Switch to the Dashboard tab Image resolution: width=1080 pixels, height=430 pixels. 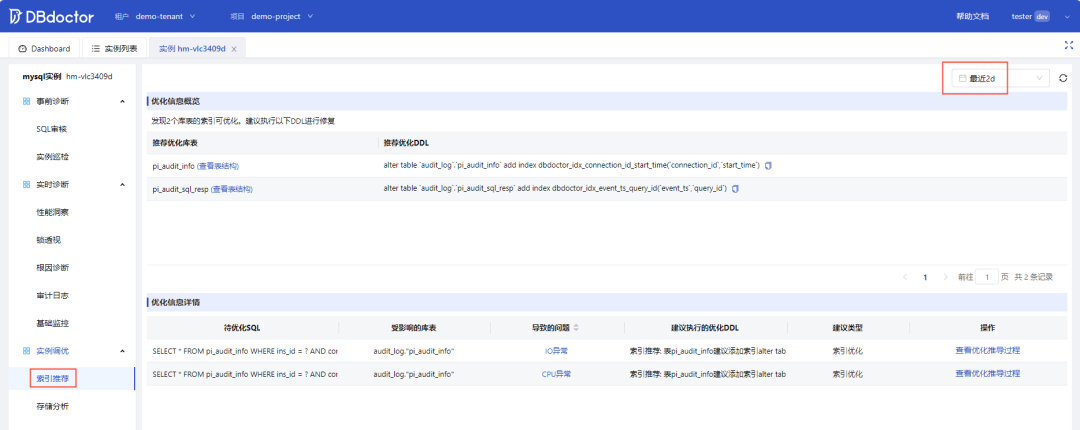point(44,49)
